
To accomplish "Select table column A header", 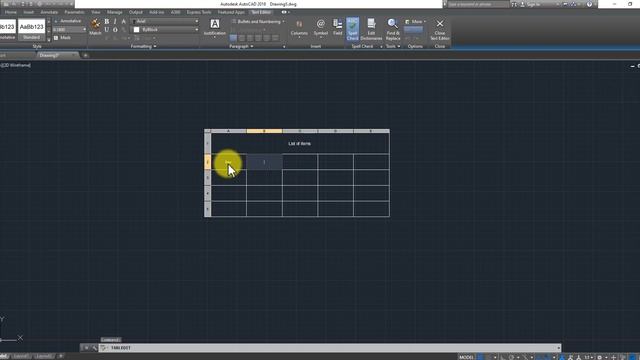I will 229,131.
